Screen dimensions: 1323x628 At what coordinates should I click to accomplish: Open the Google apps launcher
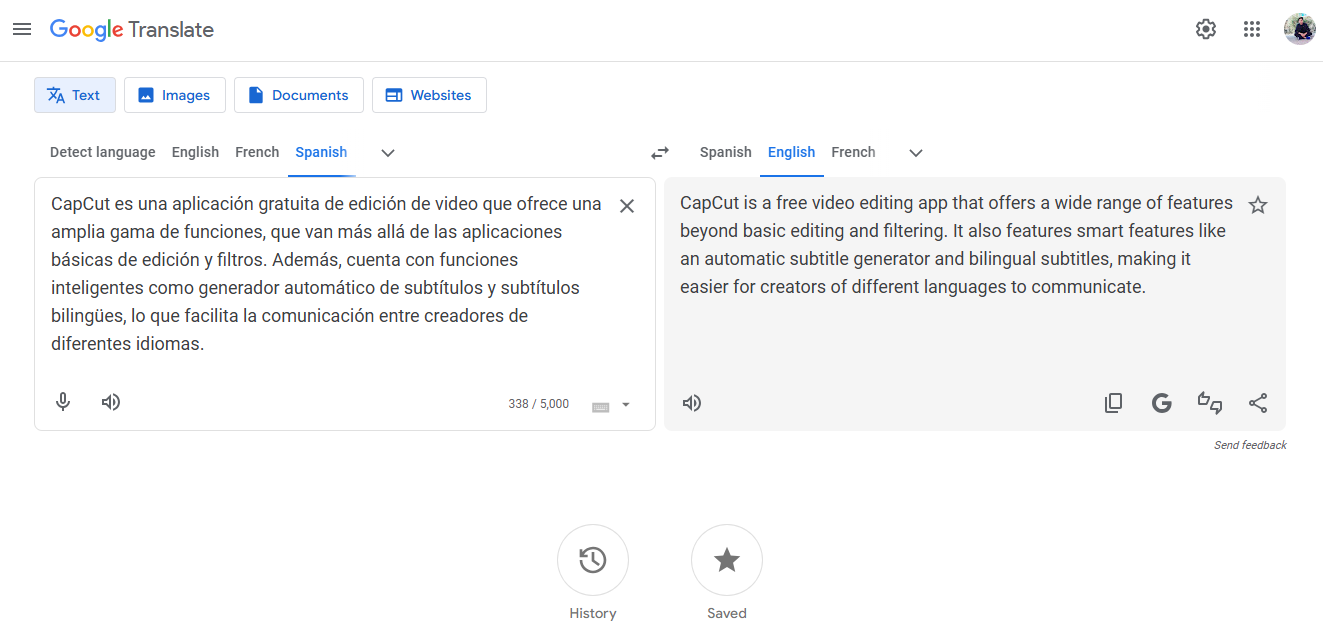1251,29
